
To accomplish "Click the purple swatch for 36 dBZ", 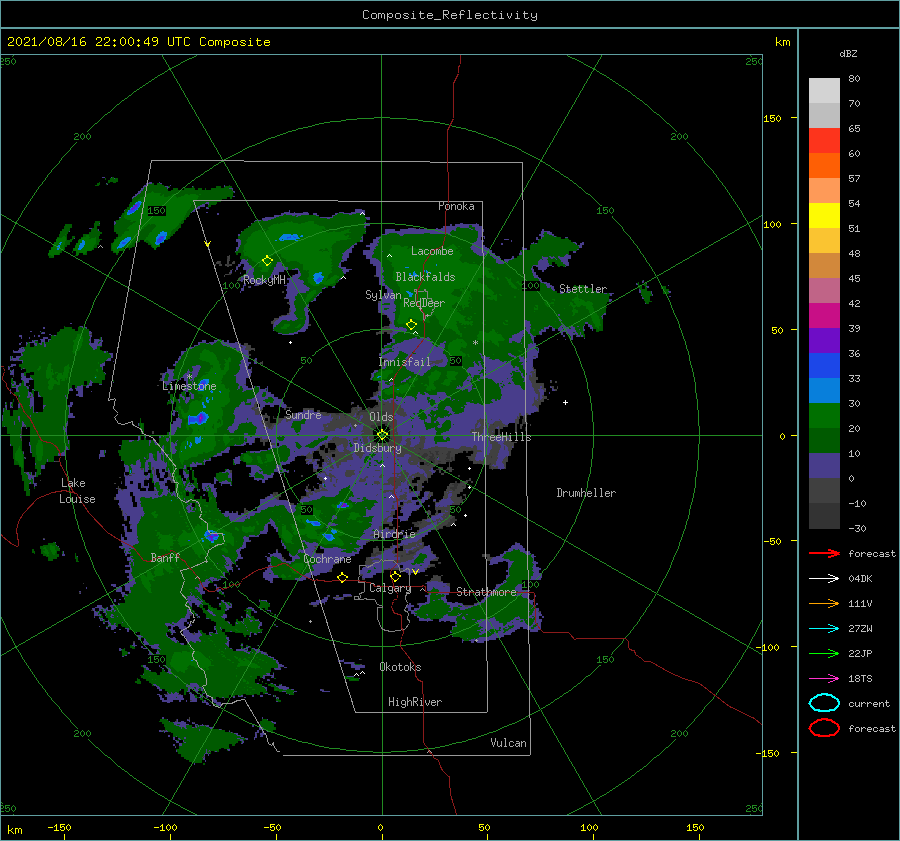I will click(824, 340).
